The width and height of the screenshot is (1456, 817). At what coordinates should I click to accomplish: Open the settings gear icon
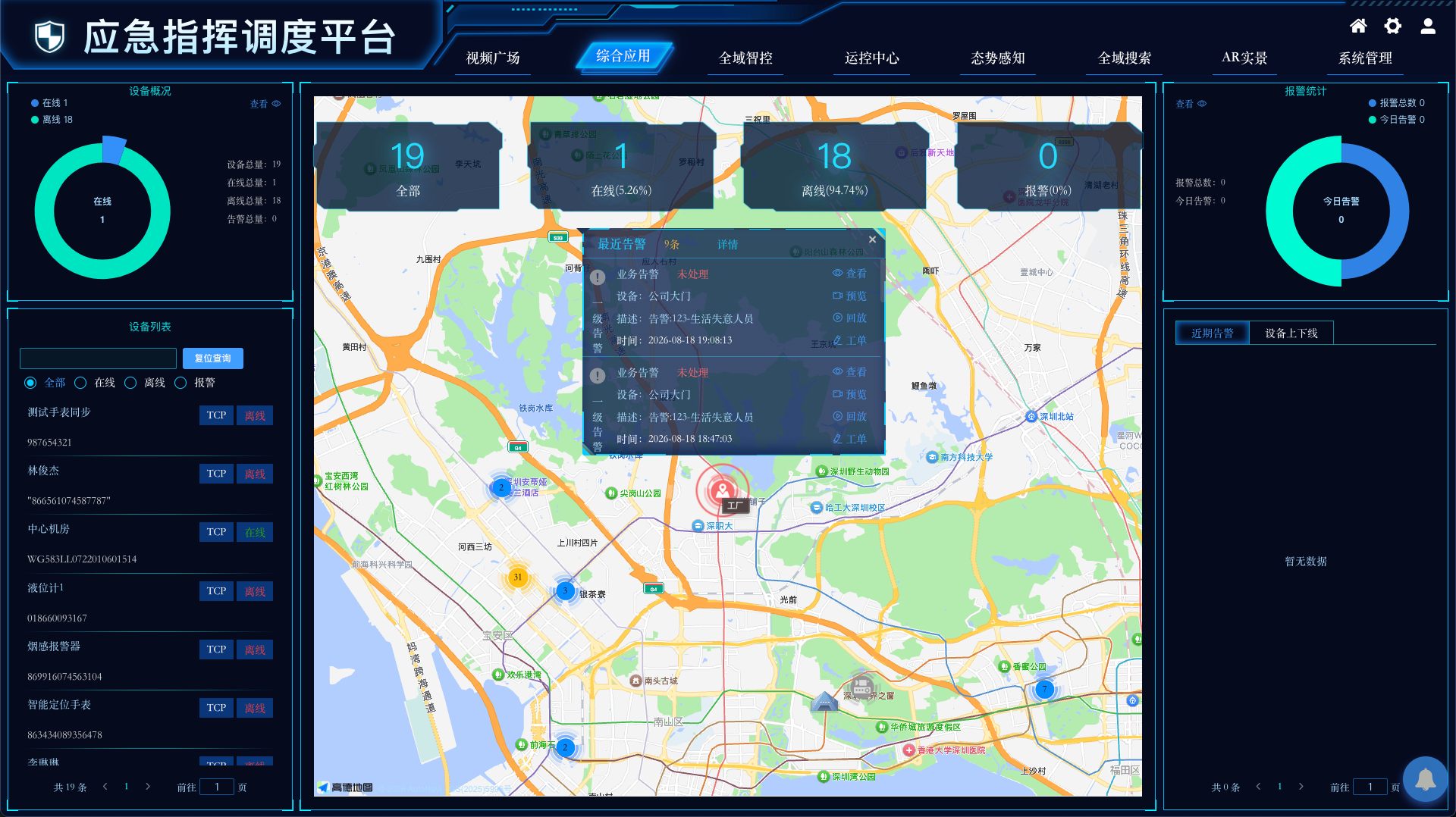coord(1393,26)
